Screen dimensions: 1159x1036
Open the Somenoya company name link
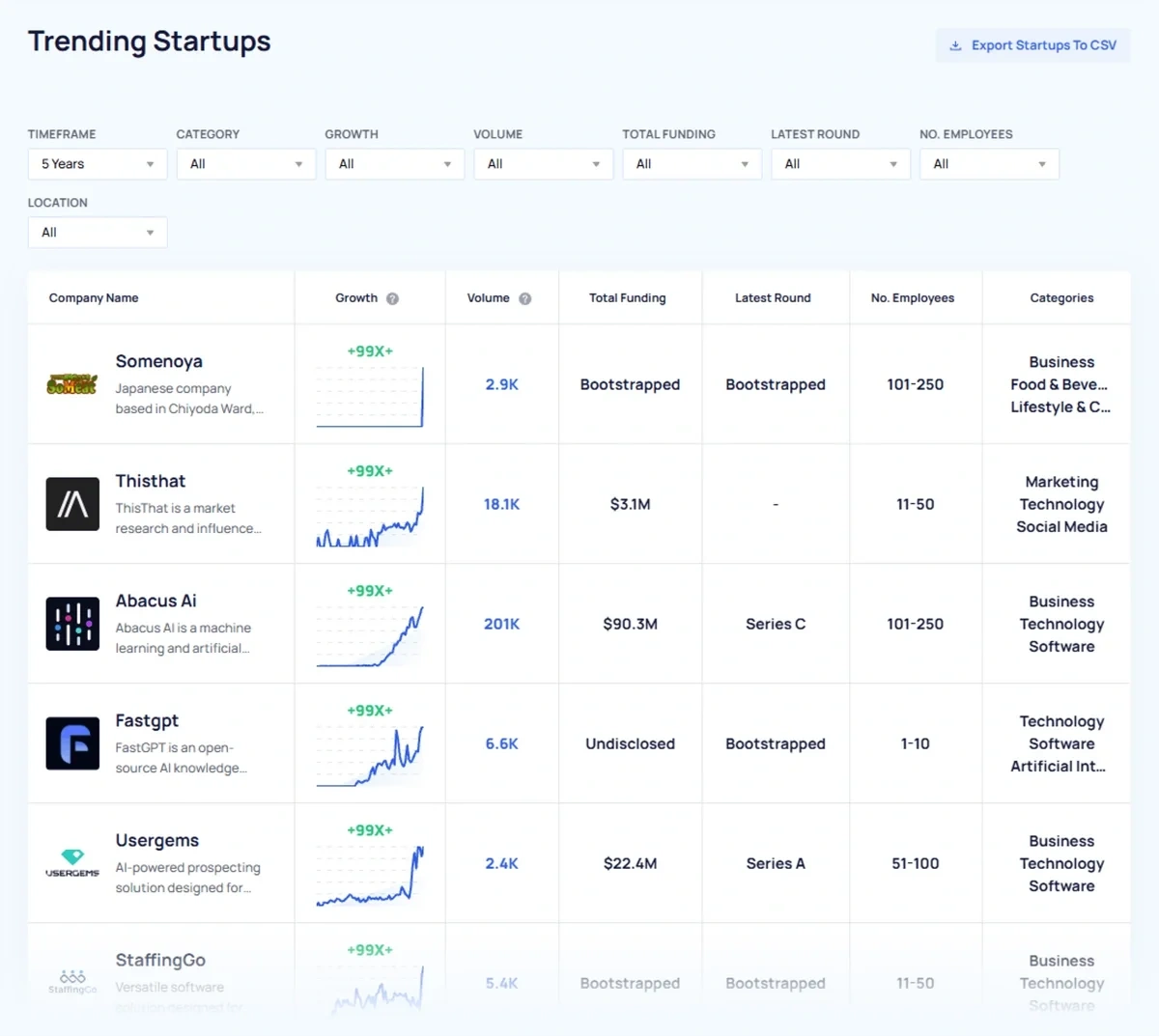[159, 361]
